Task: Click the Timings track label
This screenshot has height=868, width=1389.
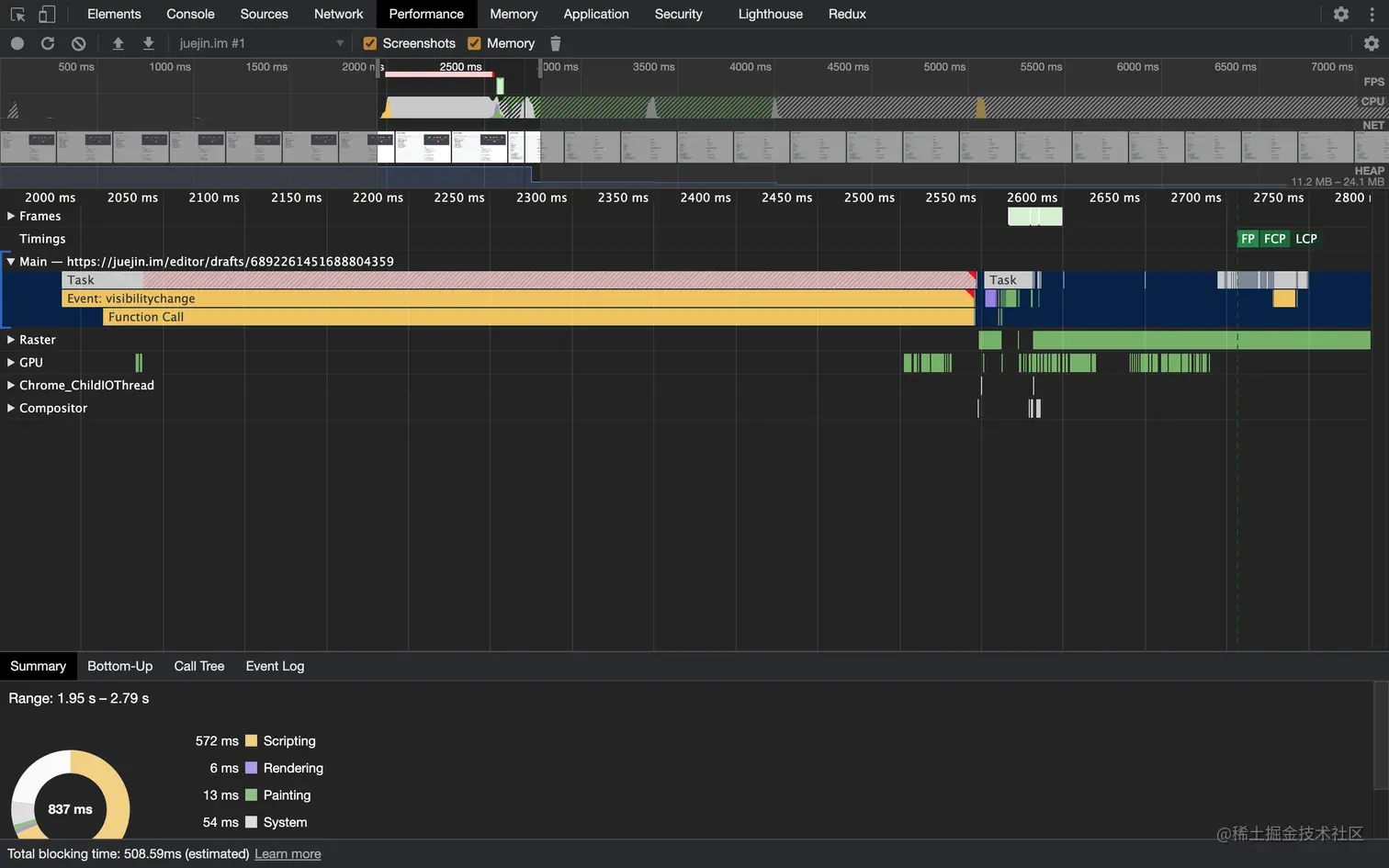Action: coord(42,239)
